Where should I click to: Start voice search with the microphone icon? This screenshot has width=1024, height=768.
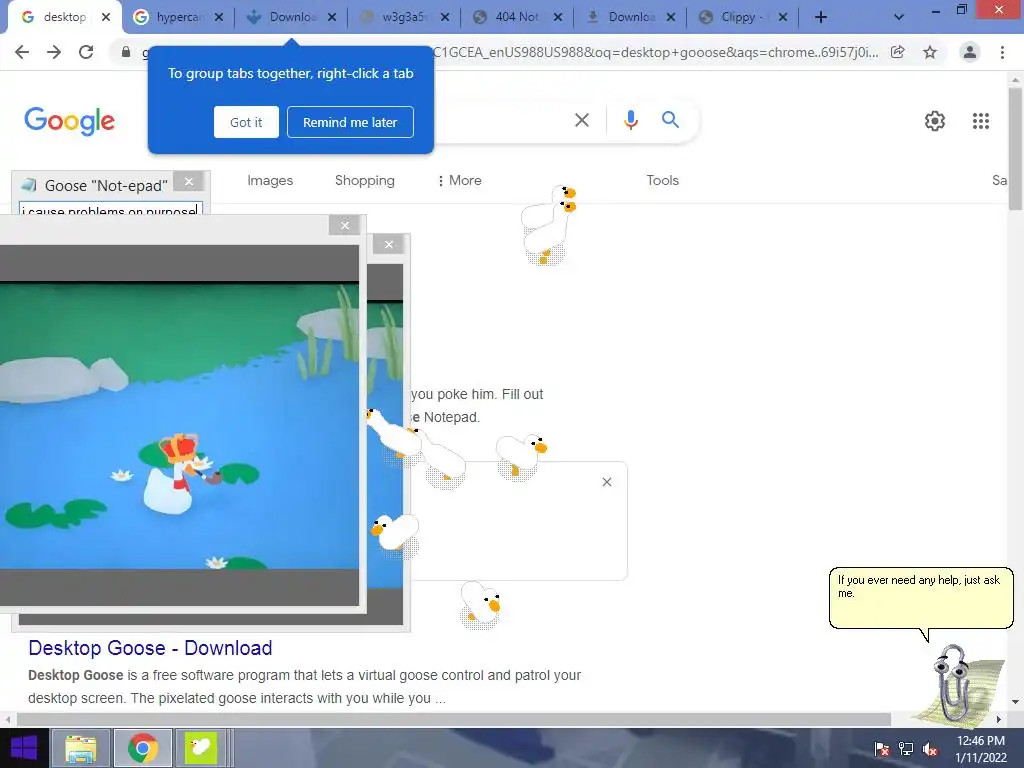(630, 120)
